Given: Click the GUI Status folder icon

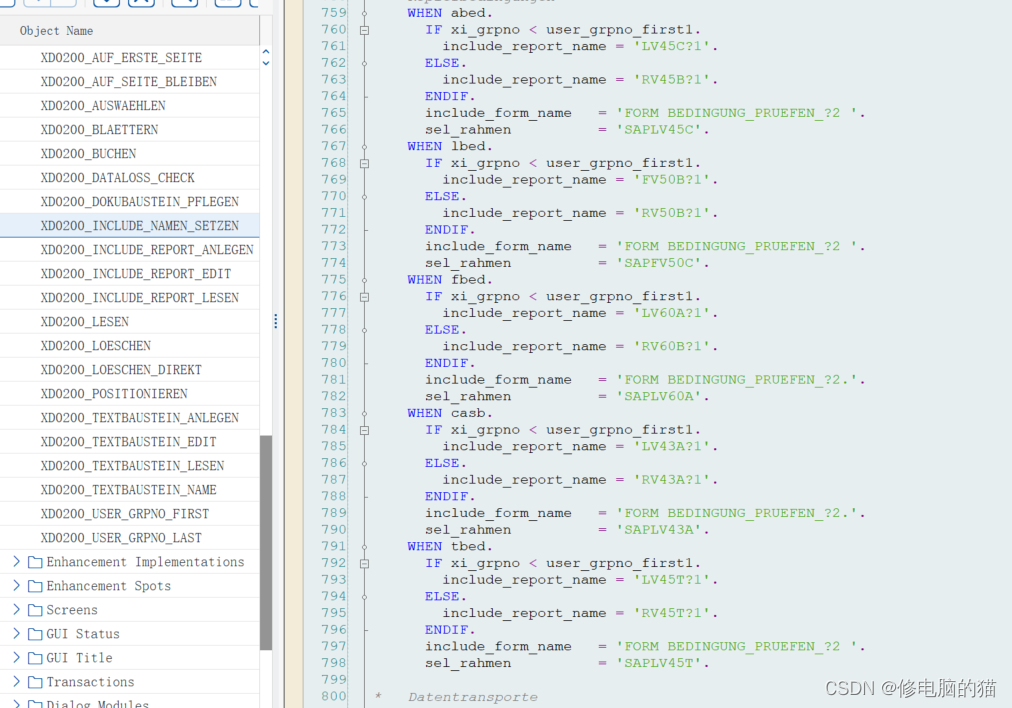Looking at the screenshot, I should (35, 634).
